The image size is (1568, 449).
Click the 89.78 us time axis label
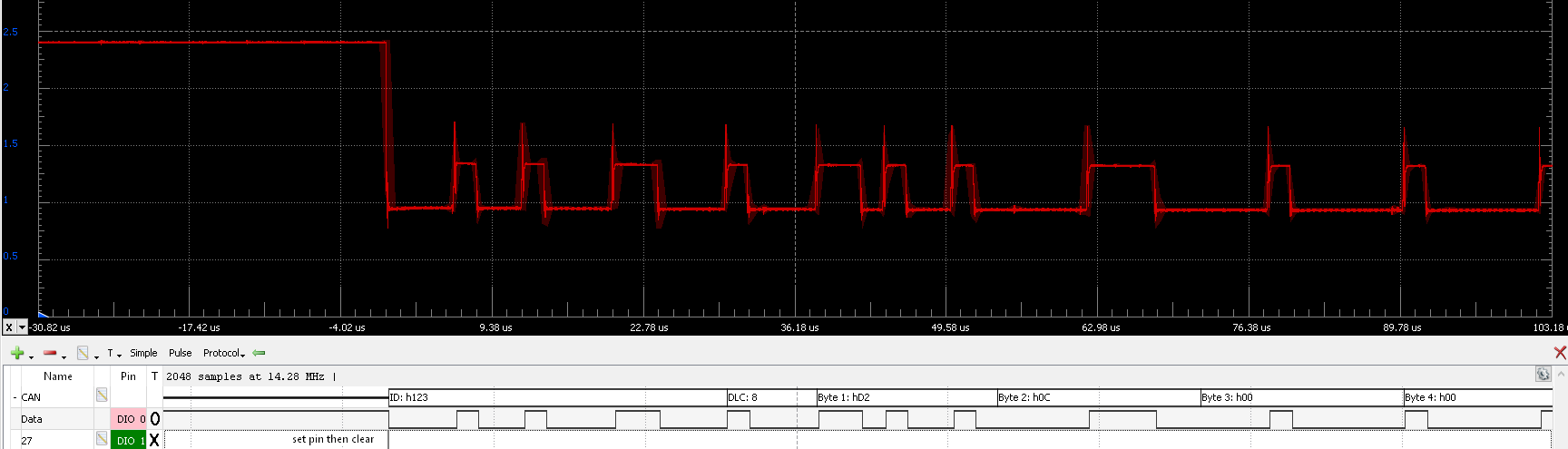(1402, 327)
